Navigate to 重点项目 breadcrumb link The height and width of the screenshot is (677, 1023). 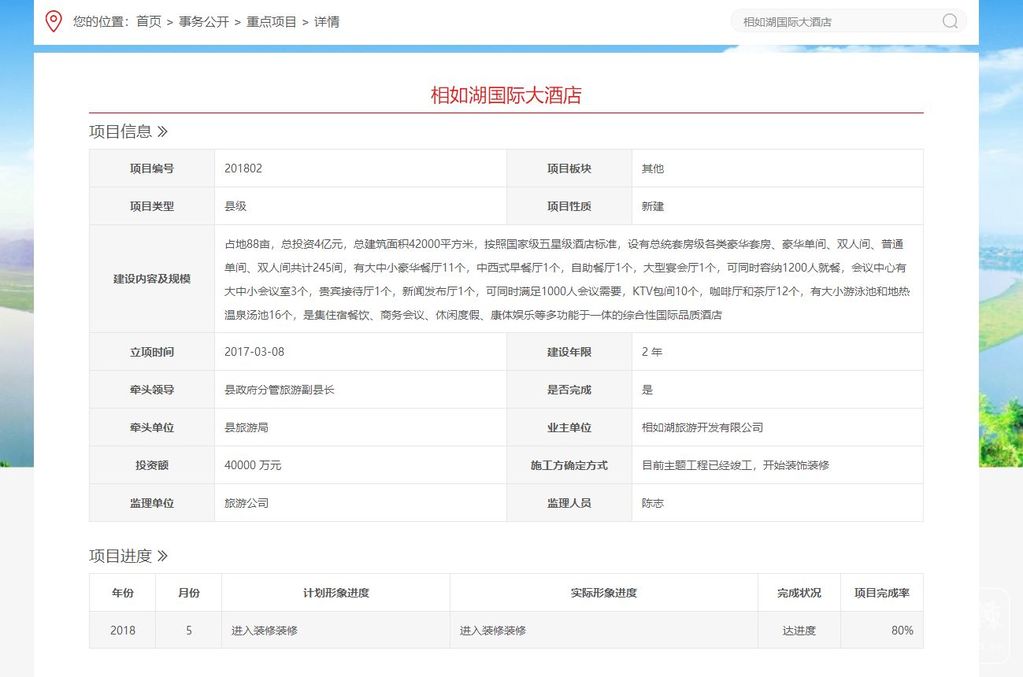271,21
